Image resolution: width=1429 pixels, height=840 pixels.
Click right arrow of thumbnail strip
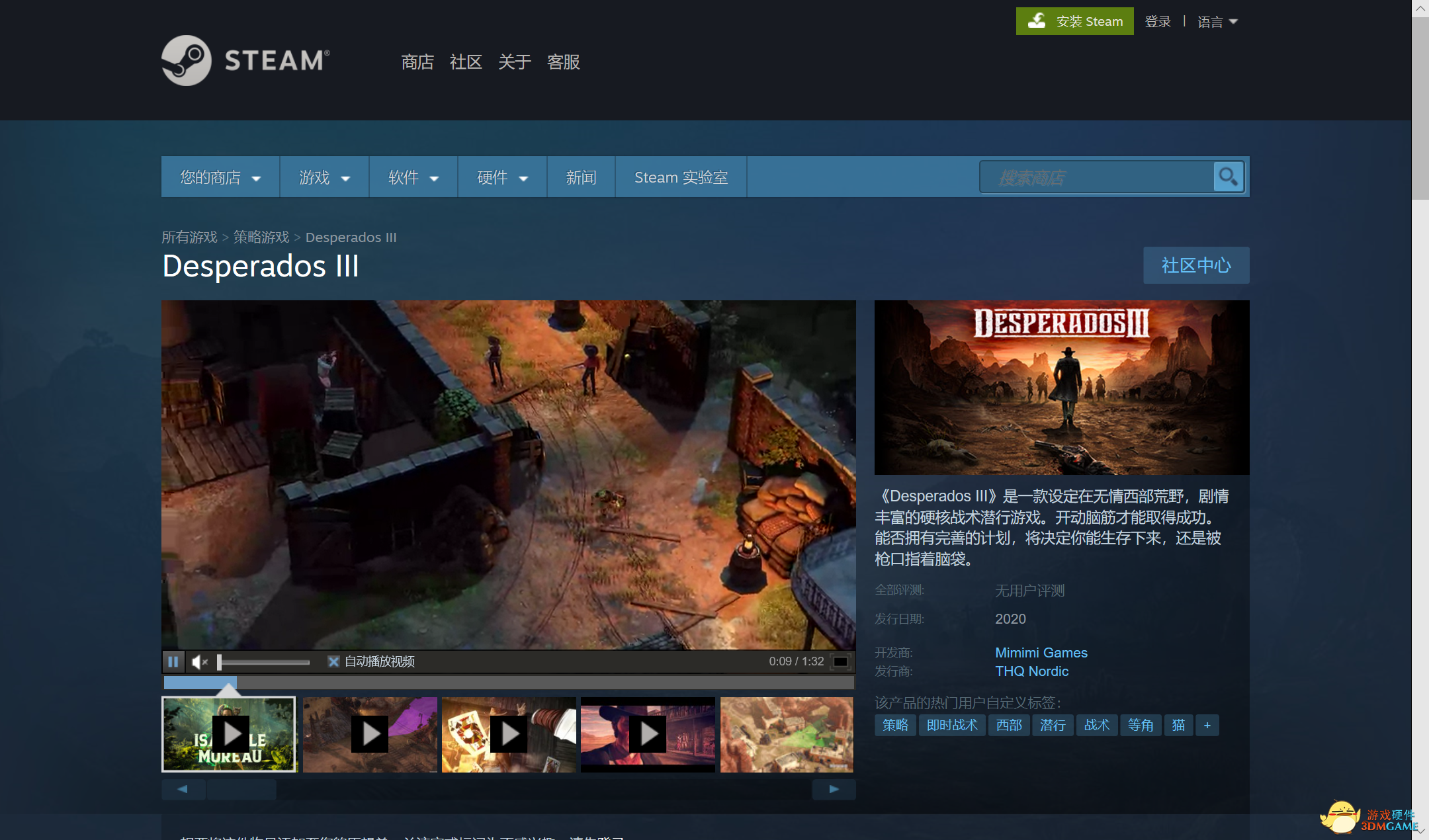[x=834, y=789]
